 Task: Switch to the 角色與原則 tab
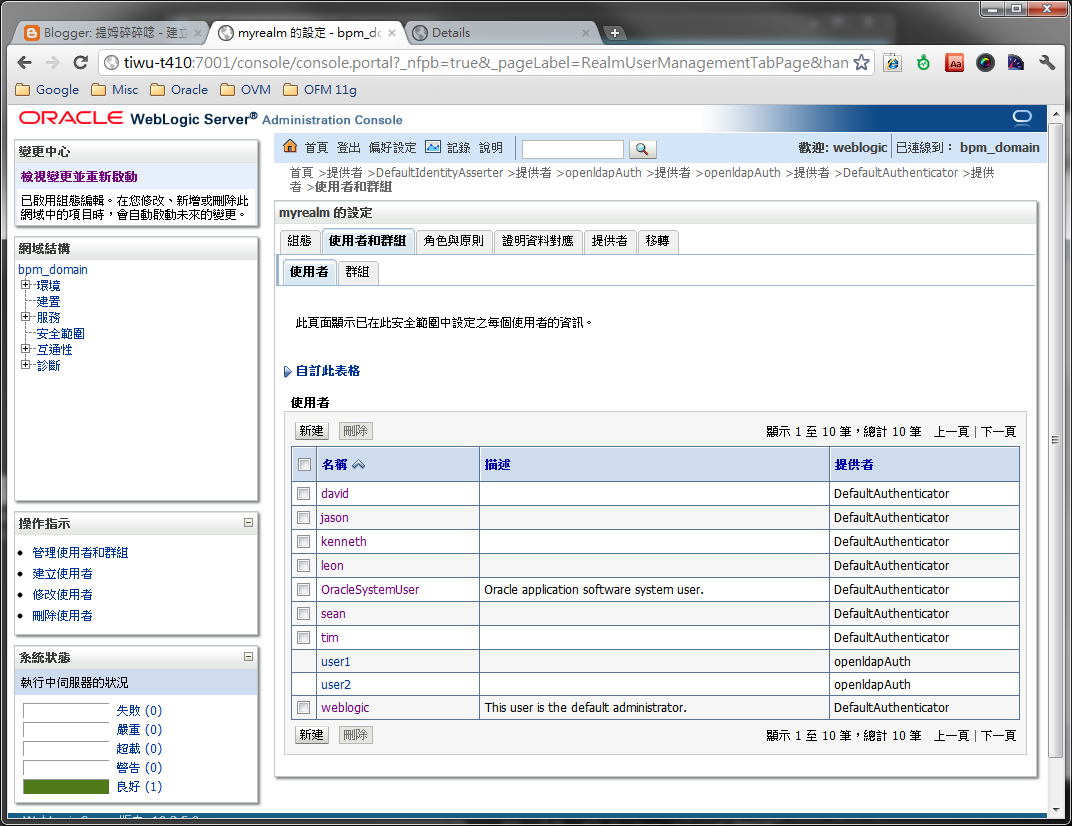tap(453, 241)
